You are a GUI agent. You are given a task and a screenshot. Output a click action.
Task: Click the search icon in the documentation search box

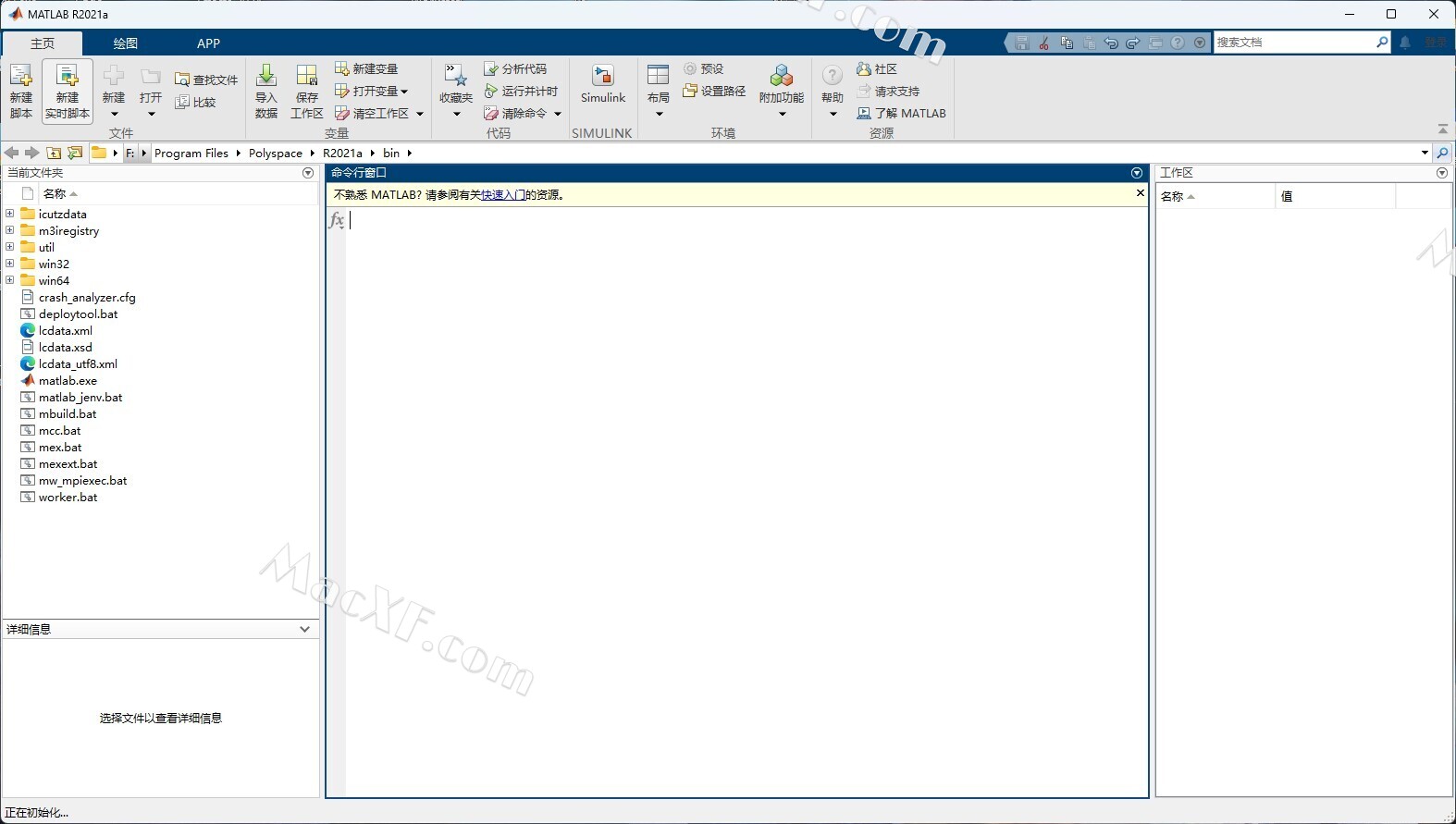coord(1382,42)
